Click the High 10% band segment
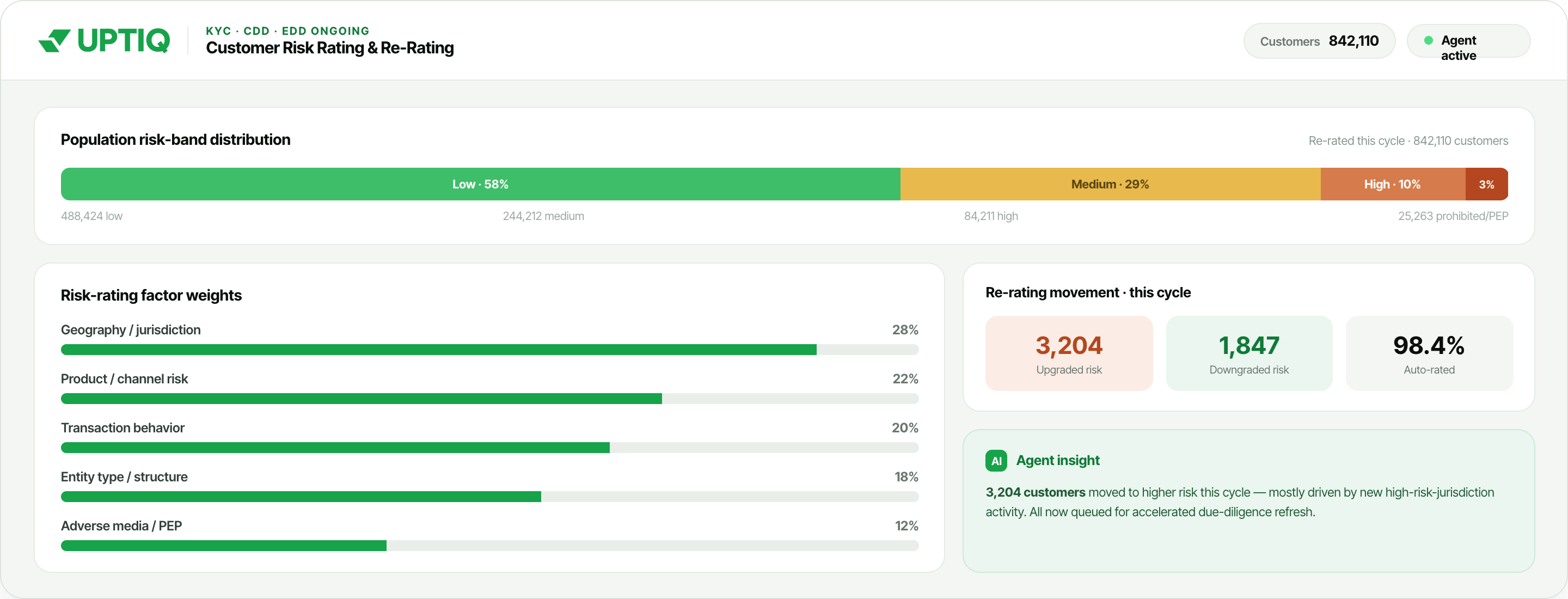This screenshot has width=1568, height=599. coord(1393,185)
